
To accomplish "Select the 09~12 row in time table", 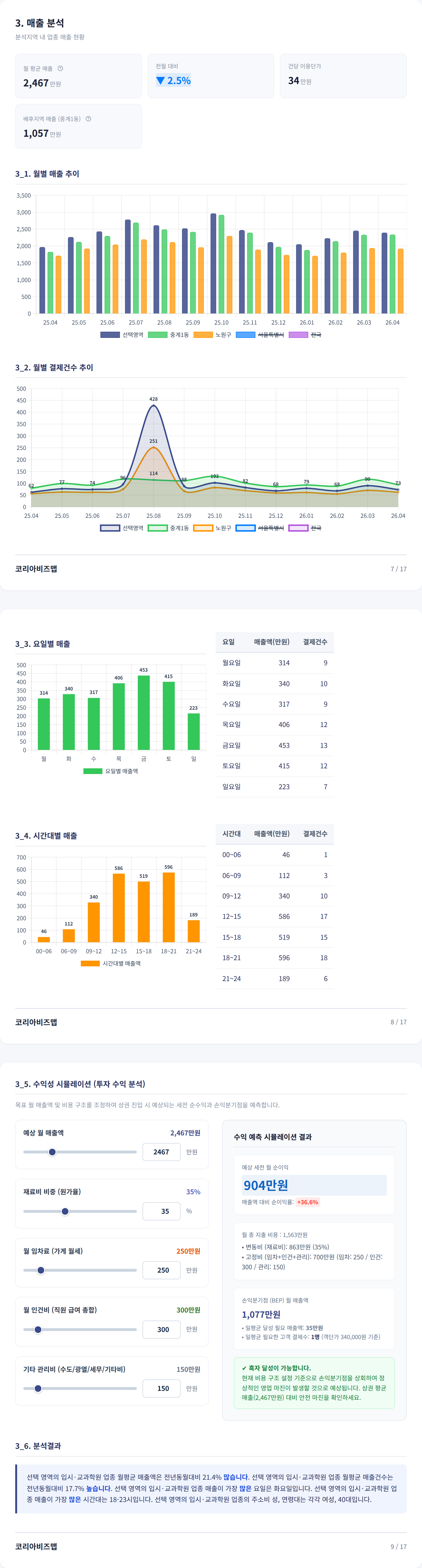I will point(275,896).
